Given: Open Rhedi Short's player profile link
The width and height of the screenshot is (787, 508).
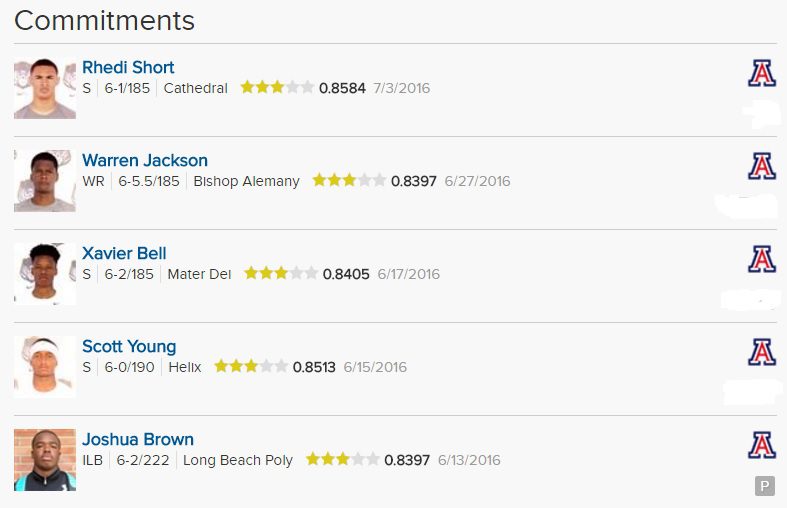Looking at the screenshot, I should click(x=128, y=67).
